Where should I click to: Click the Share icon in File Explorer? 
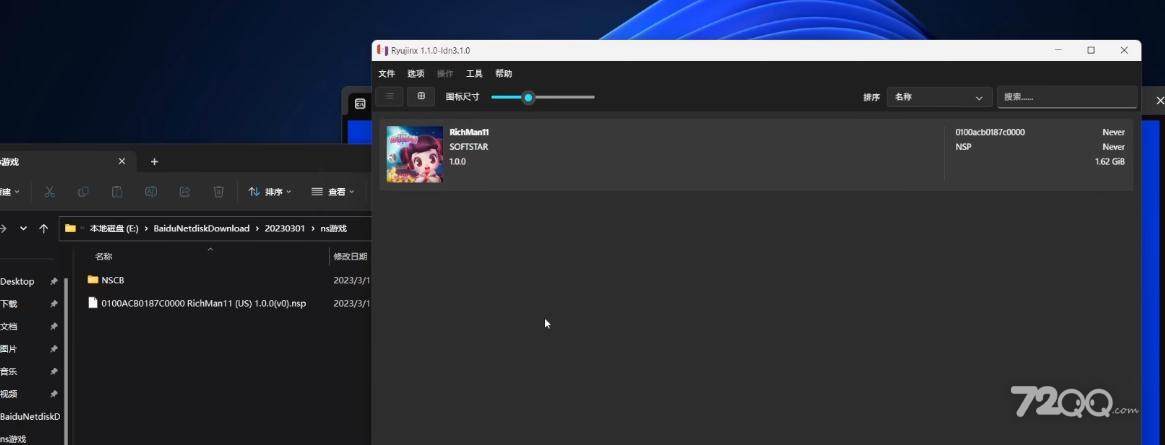184,192
